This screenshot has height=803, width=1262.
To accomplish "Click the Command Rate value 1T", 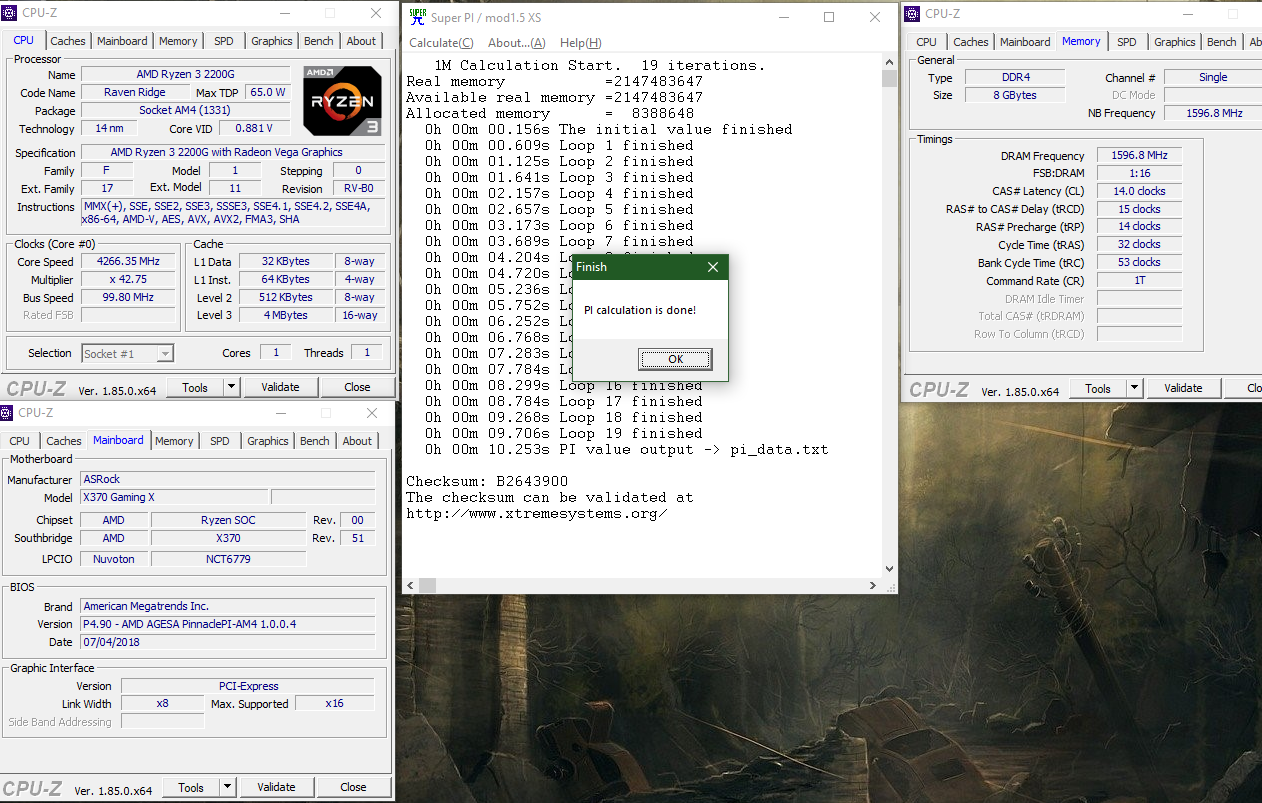I will point(1139,281).
